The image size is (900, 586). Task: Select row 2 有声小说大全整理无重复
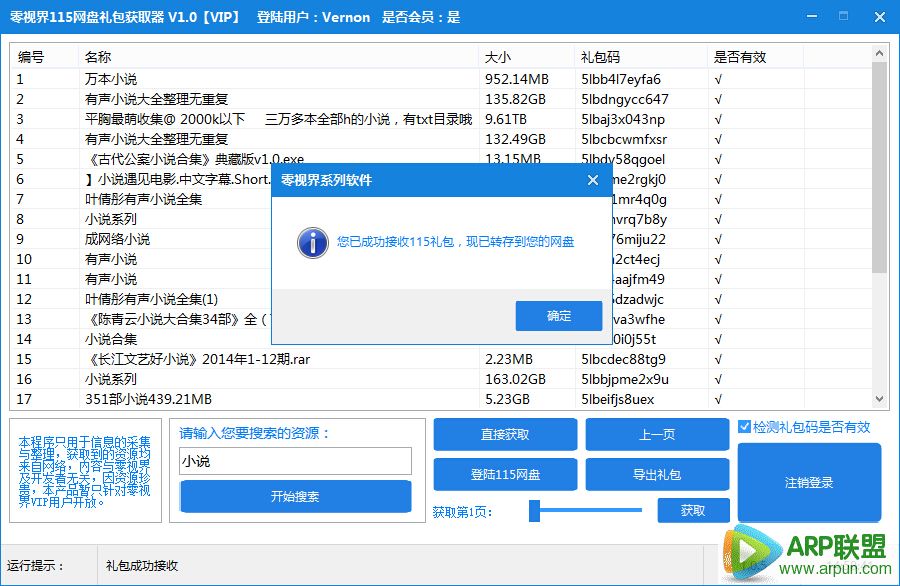pyautogui.click(x=441, y=99)
